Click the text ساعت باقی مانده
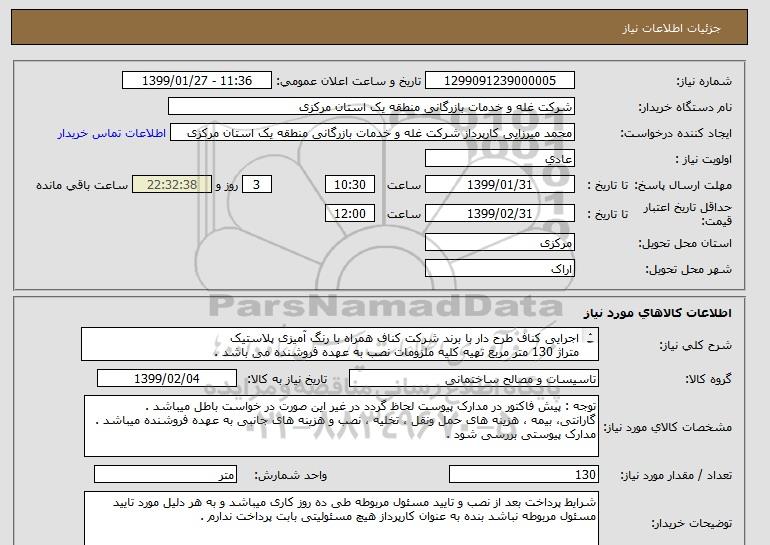770x545 pixels. pyautogui.click(x=82, y=186)
